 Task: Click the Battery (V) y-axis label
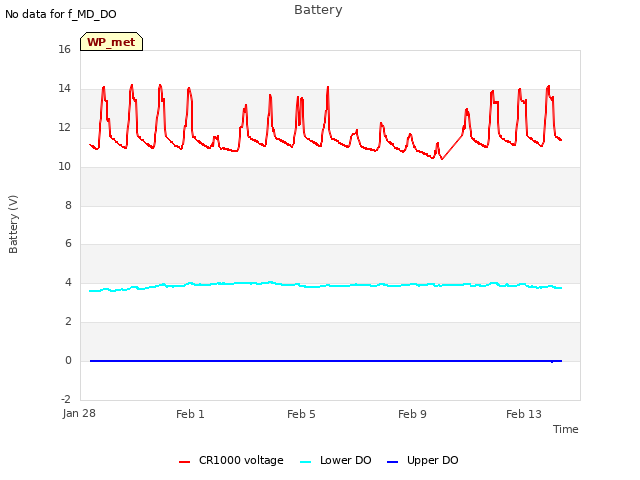[x=13, y=224]
